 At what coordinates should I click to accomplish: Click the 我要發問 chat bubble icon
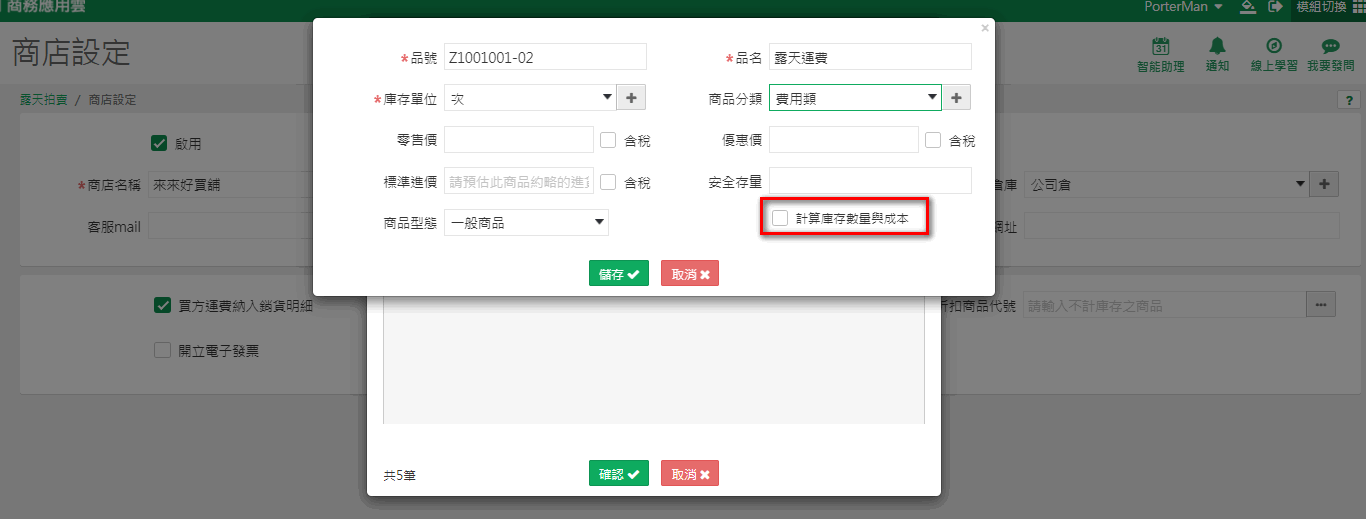click(1330, 47)
